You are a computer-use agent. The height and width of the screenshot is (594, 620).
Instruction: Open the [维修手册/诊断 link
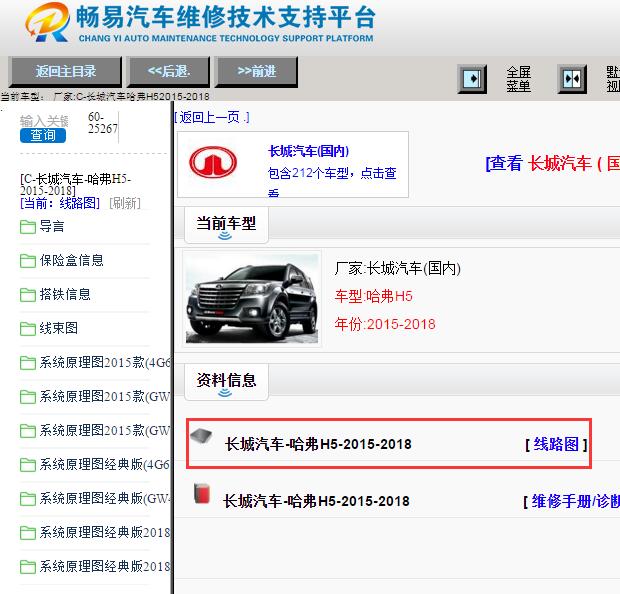coord(572,501)
